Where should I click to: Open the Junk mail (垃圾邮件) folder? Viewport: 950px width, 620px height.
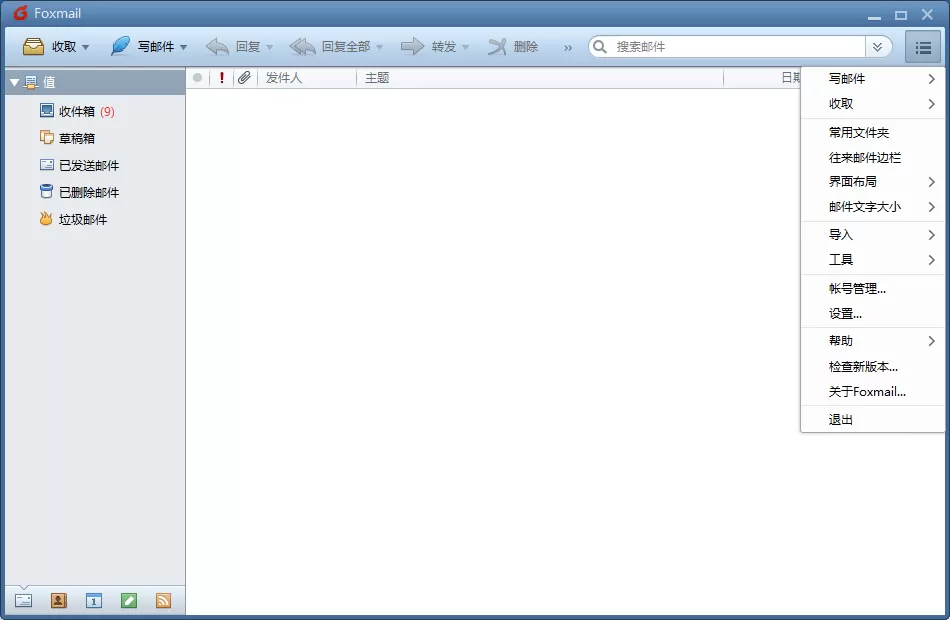click(x=73, y=219)
